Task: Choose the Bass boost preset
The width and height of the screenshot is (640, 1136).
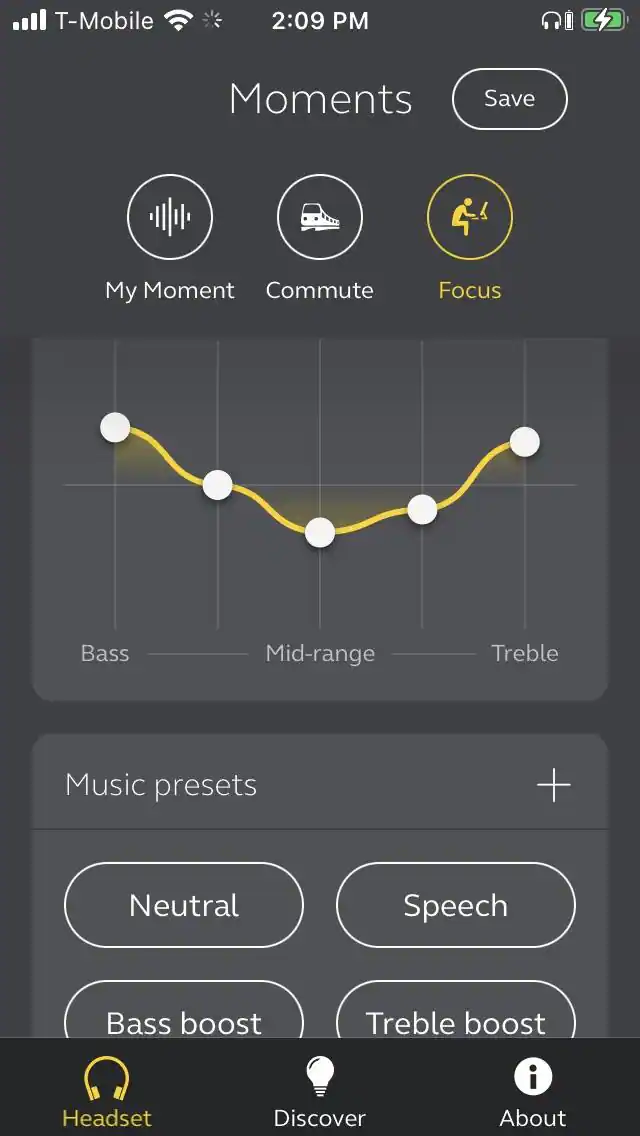Action: coord(184,1020)
